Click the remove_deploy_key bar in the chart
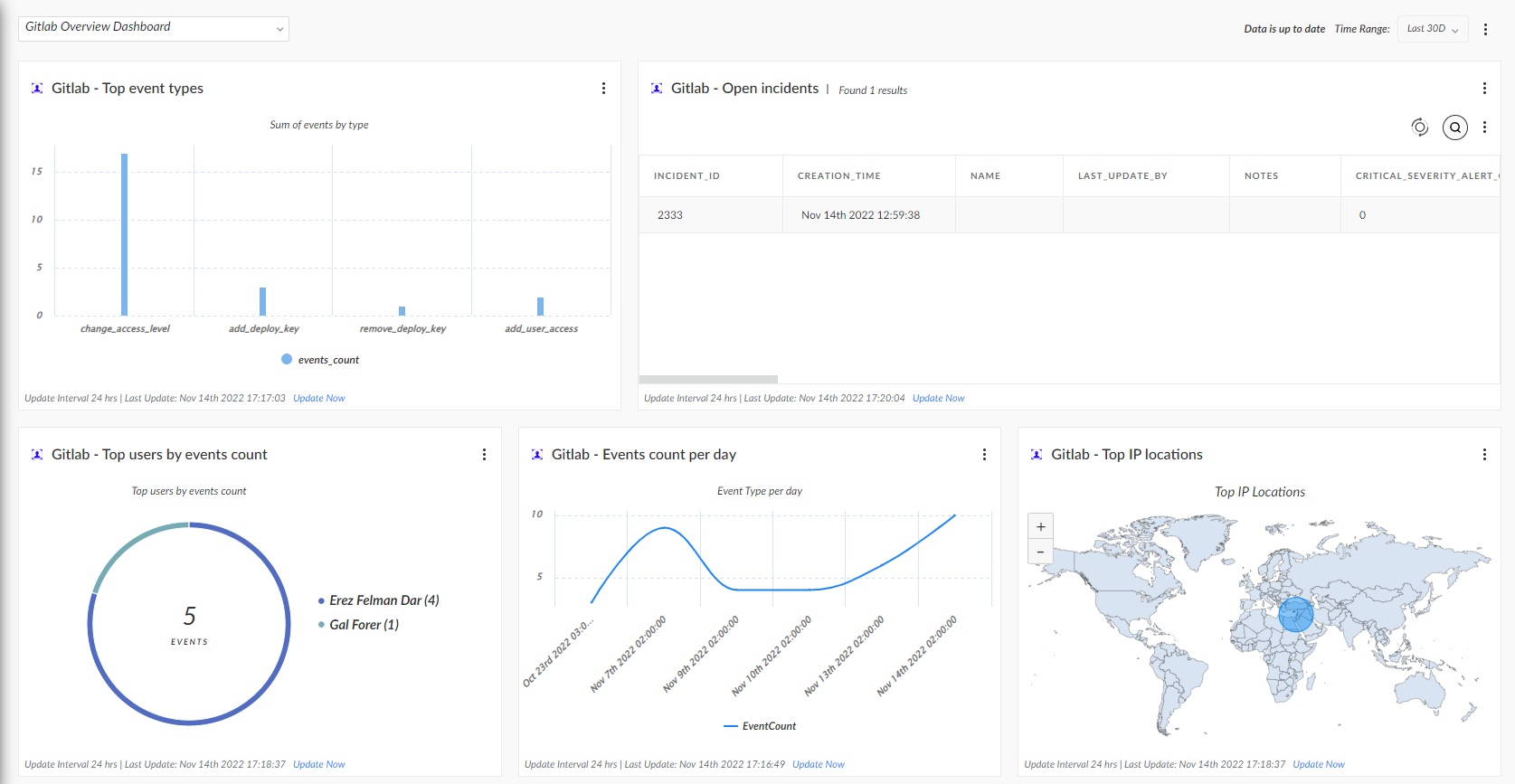Viewport: 1515px width, 784px height. coord(402,311)
